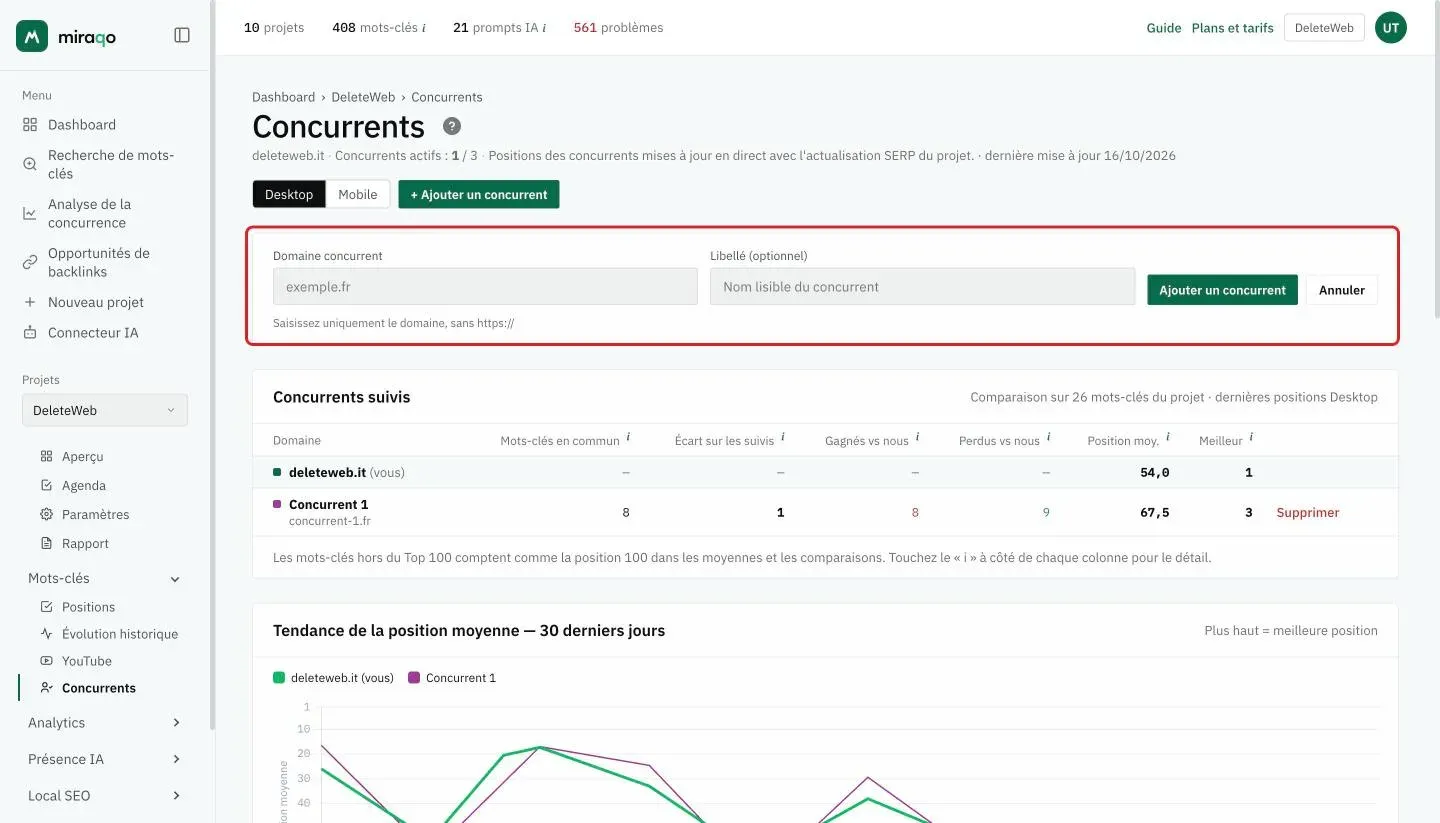The height and width of the screenshot is (823, 1440).
Task: Open the DeleteWeb account selector in header
Action: 1324,28
